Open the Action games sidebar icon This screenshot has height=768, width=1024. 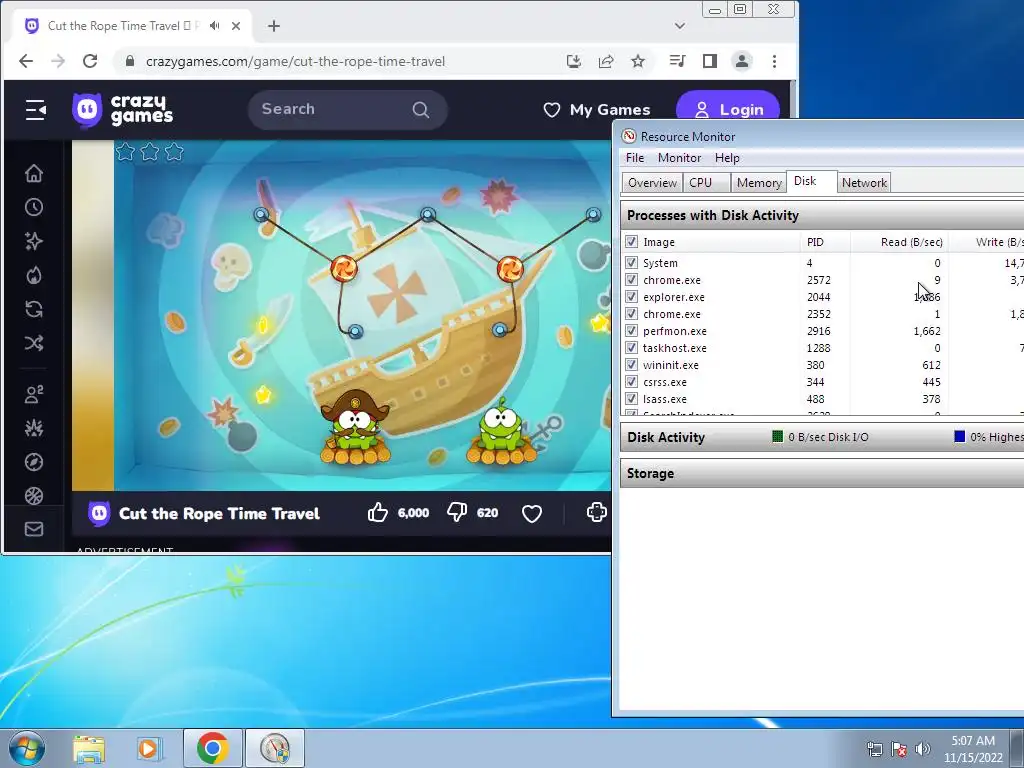34,428
